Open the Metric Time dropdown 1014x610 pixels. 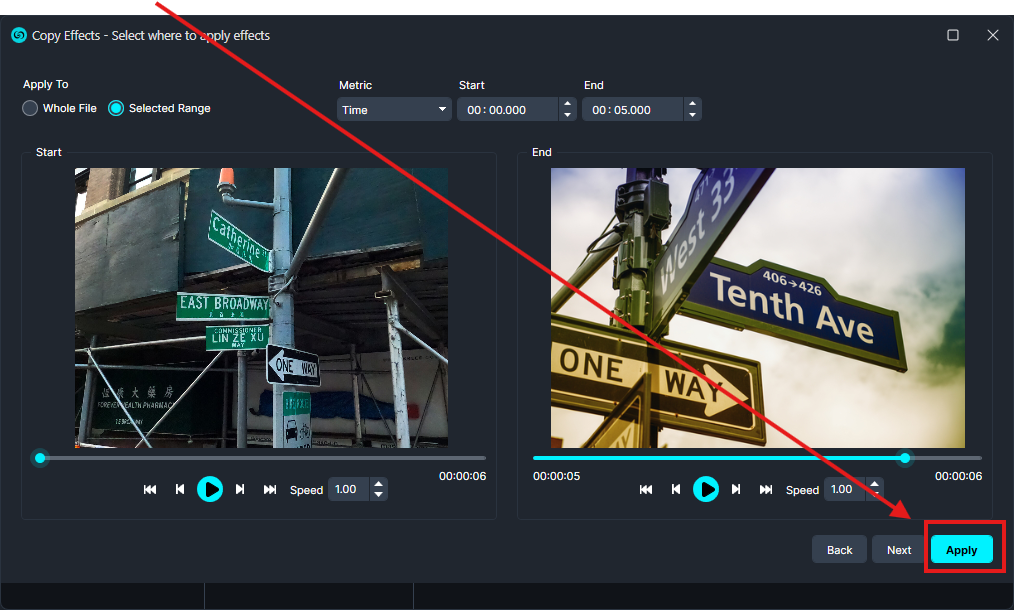click(394, 110)
